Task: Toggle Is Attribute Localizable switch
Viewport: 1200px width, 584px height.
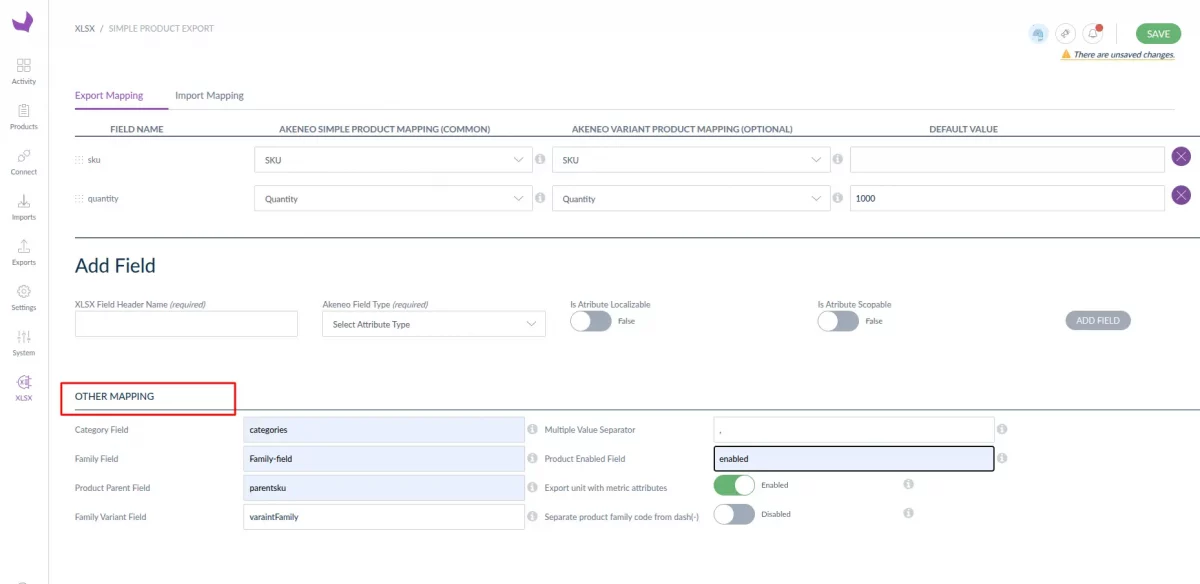Action: click(590, 321)
